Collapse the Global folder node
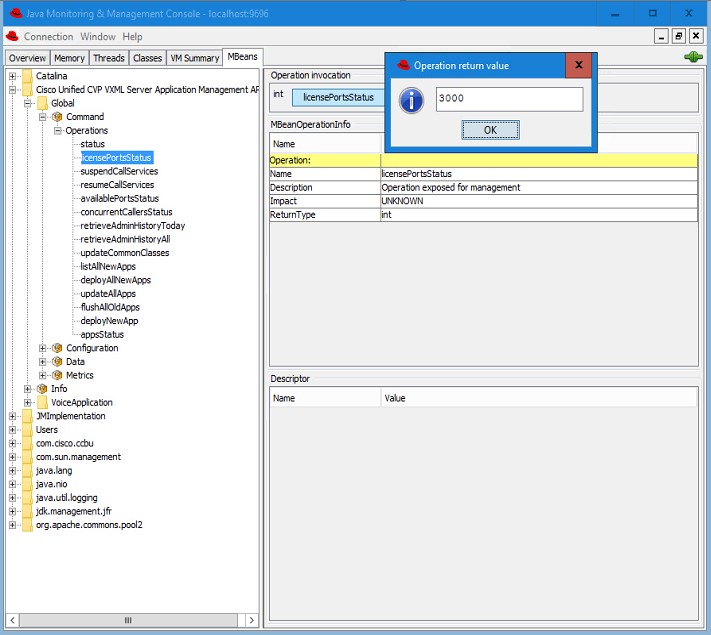The image size is (711, 635). [x=27, y=103]
